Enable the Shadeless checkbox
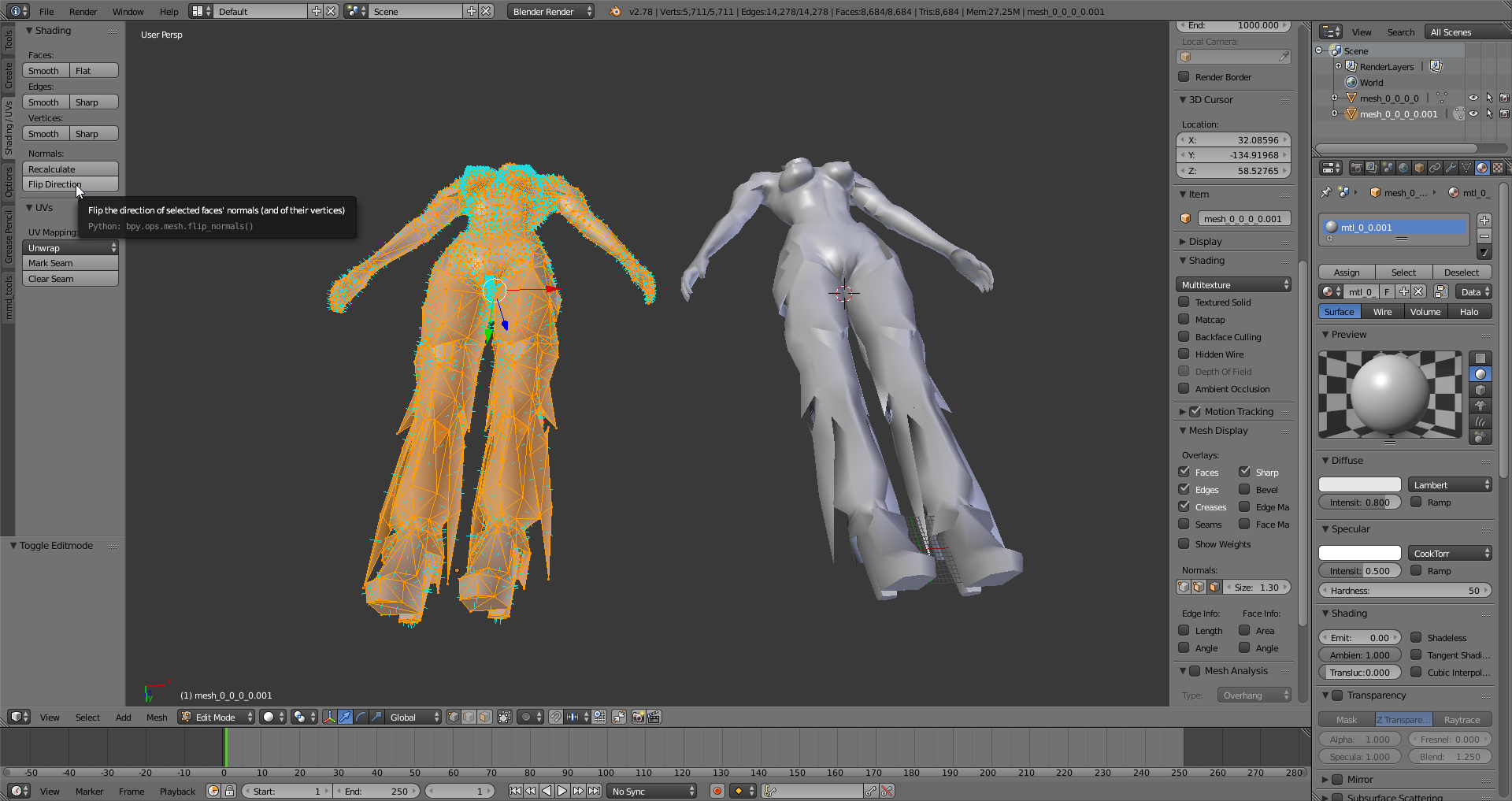The height and width of the screenshot is (801, 1512). tap(1416, 638)
